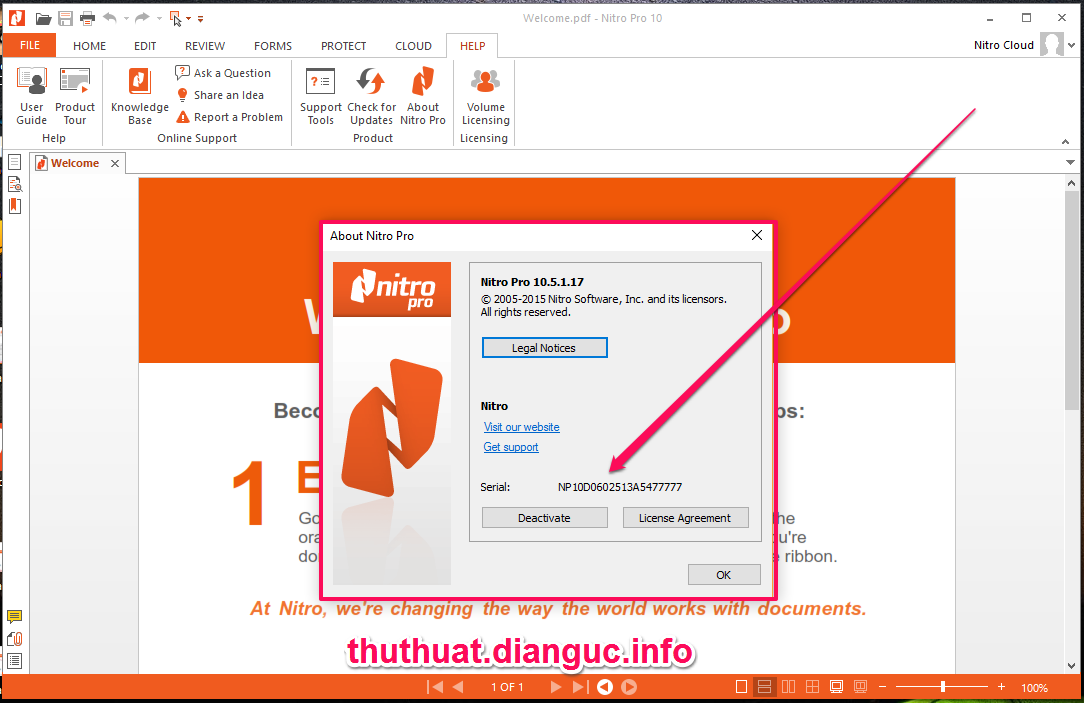The image size is (1084, 703).
Task: Click the Open folder icon in quick access toolbar
Action: pyautogui.click(x=44, y=18)
